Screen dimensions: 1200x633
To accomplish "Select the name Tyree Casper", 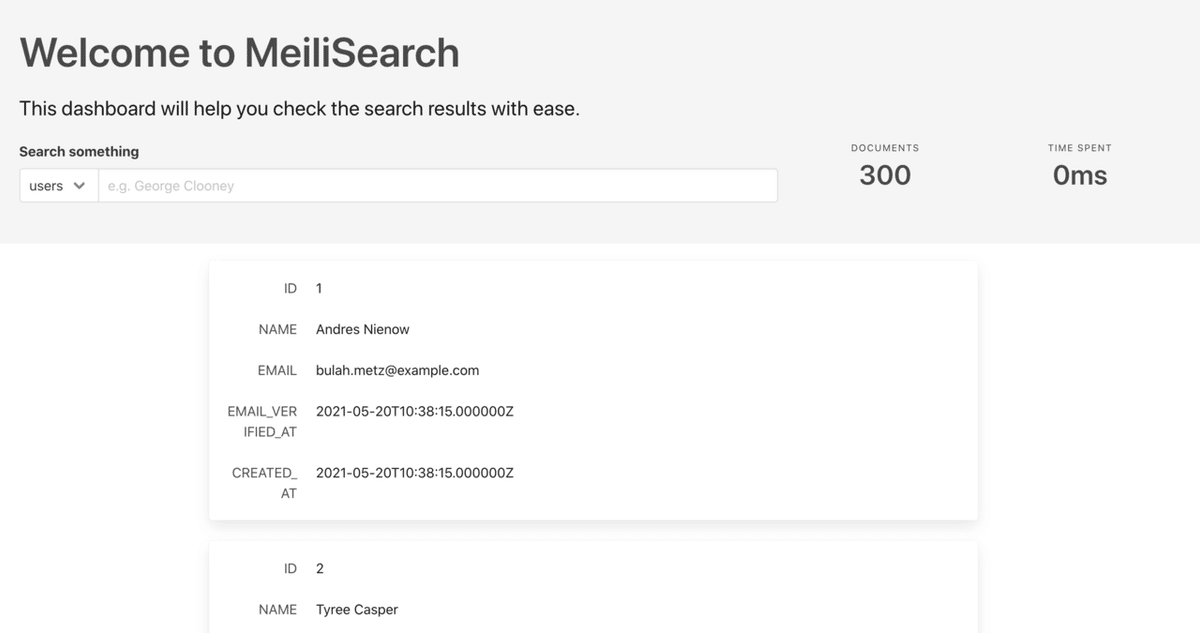I will coord(357,609).
